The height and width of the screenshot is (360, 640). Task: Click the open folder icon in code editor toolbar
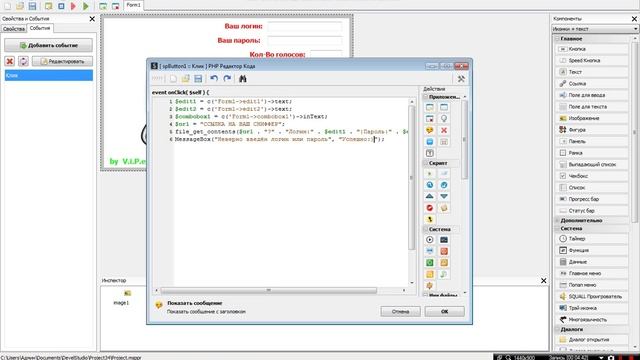click(x=186, y=78)
